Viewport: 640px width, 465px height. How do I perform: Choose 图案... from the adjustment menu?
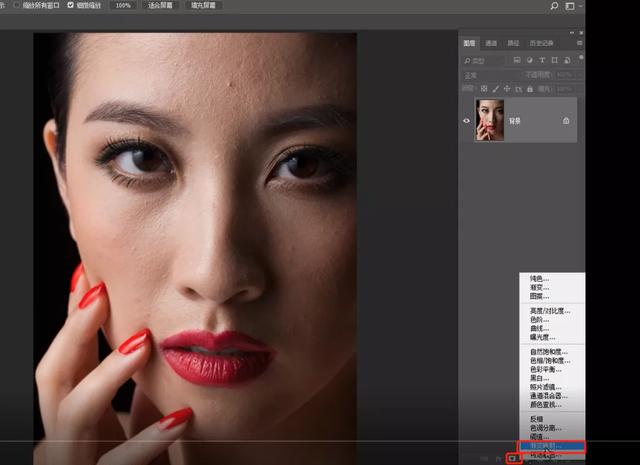552,297
